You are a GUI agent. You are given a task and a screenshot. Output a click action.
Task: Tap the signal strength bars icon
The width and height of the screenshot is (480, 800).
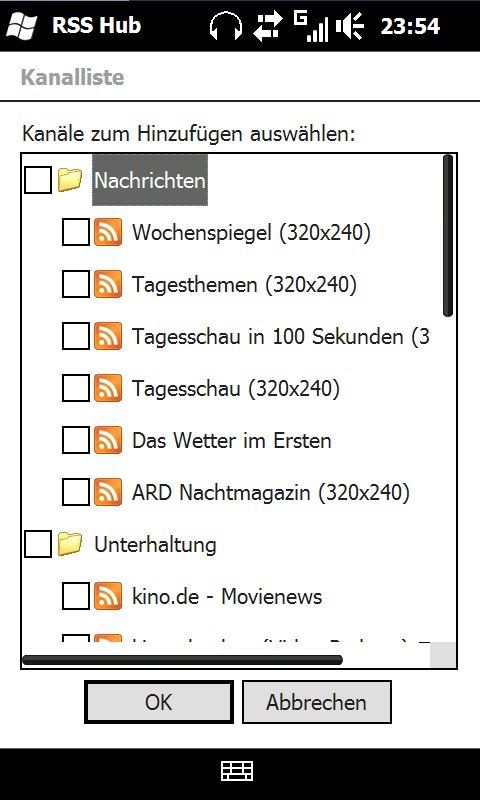(x=311, y=27)
